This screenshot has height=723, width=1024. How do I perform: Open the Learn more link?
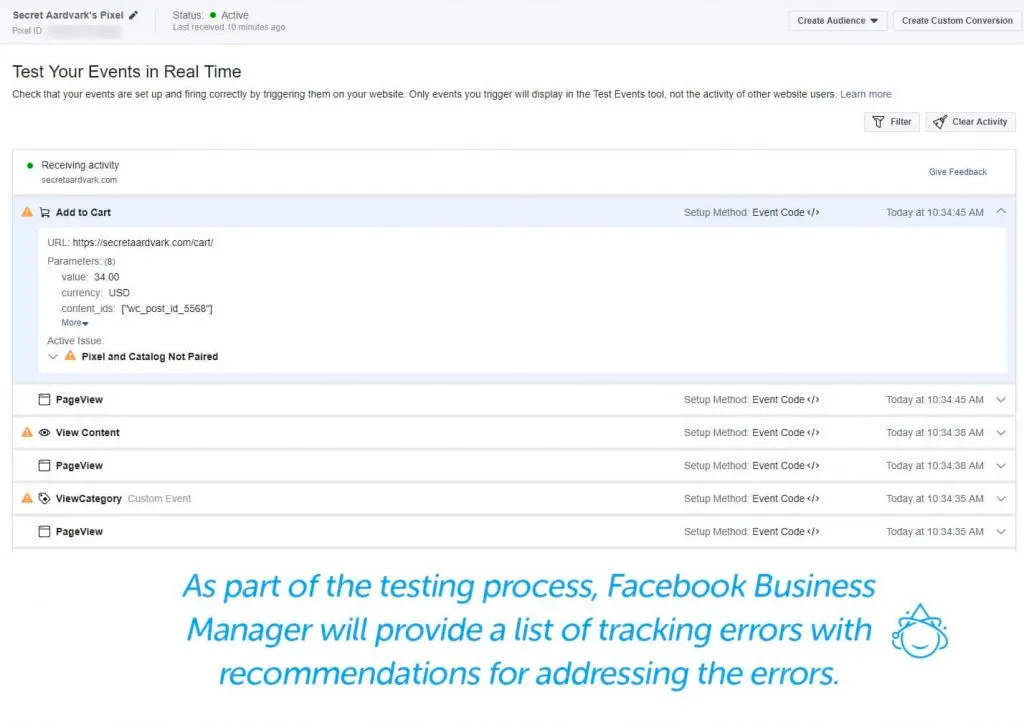(x=866, y=93)
